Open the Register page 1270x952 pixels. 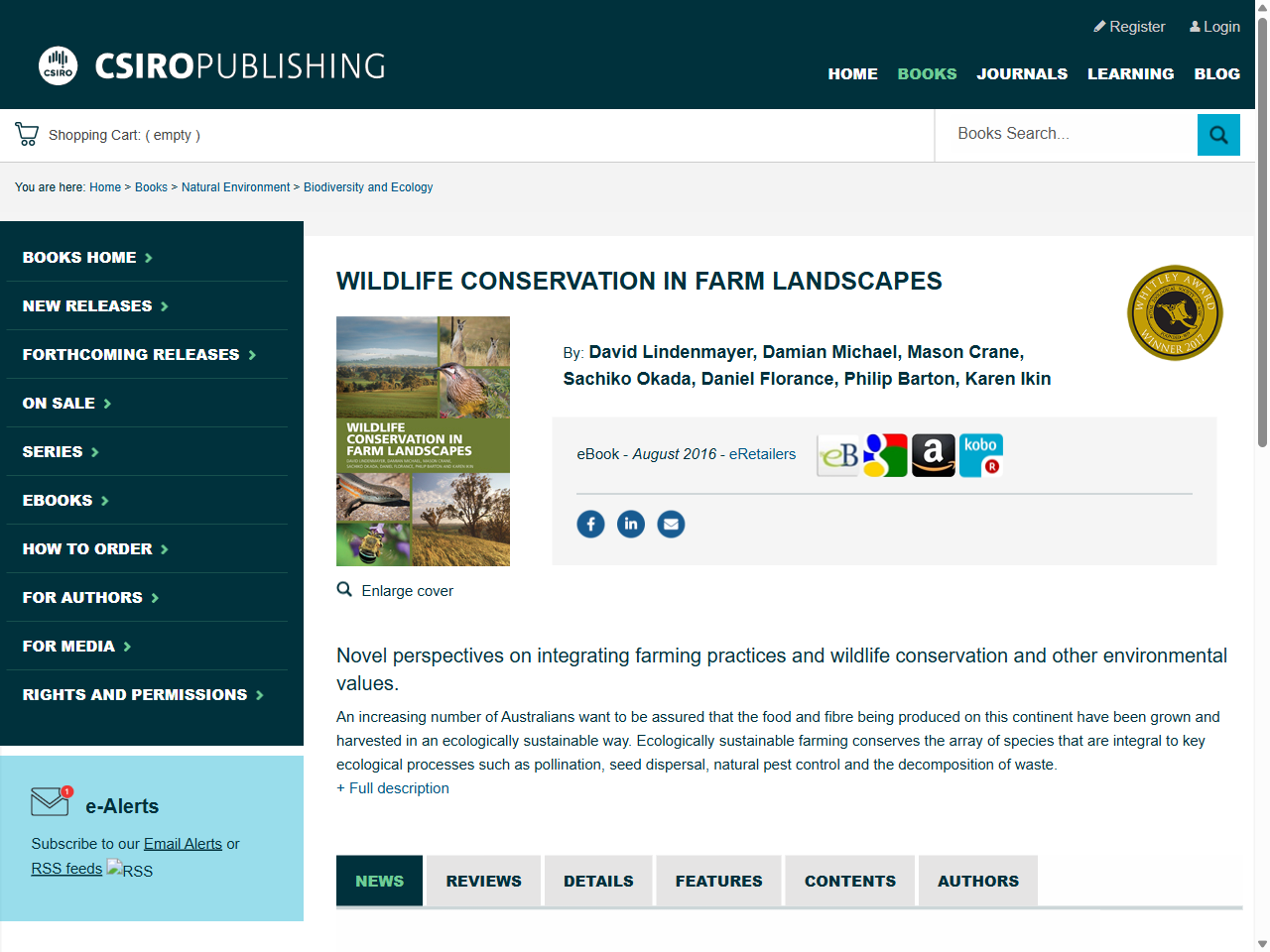[x=1129, y=27]
